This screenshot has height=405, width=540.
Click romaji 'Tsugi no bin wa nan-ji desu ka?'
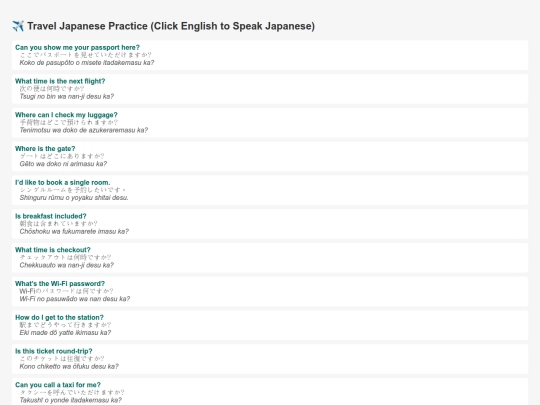66,96
